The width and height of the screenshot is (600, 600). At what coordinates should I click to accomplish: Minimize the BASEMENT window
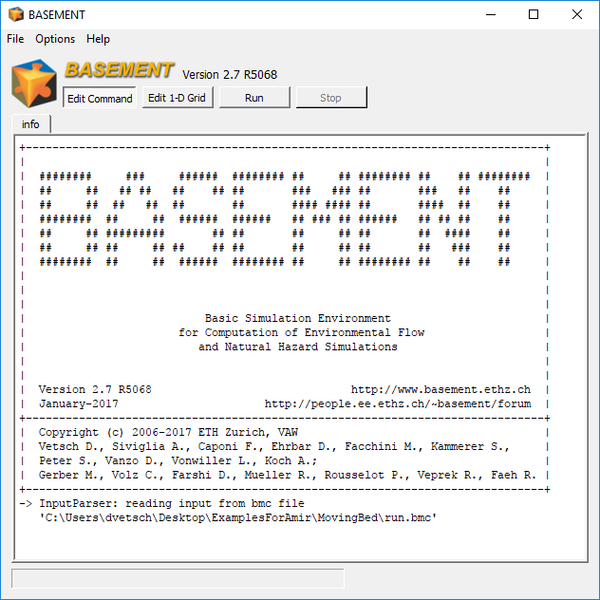[488, 15]
